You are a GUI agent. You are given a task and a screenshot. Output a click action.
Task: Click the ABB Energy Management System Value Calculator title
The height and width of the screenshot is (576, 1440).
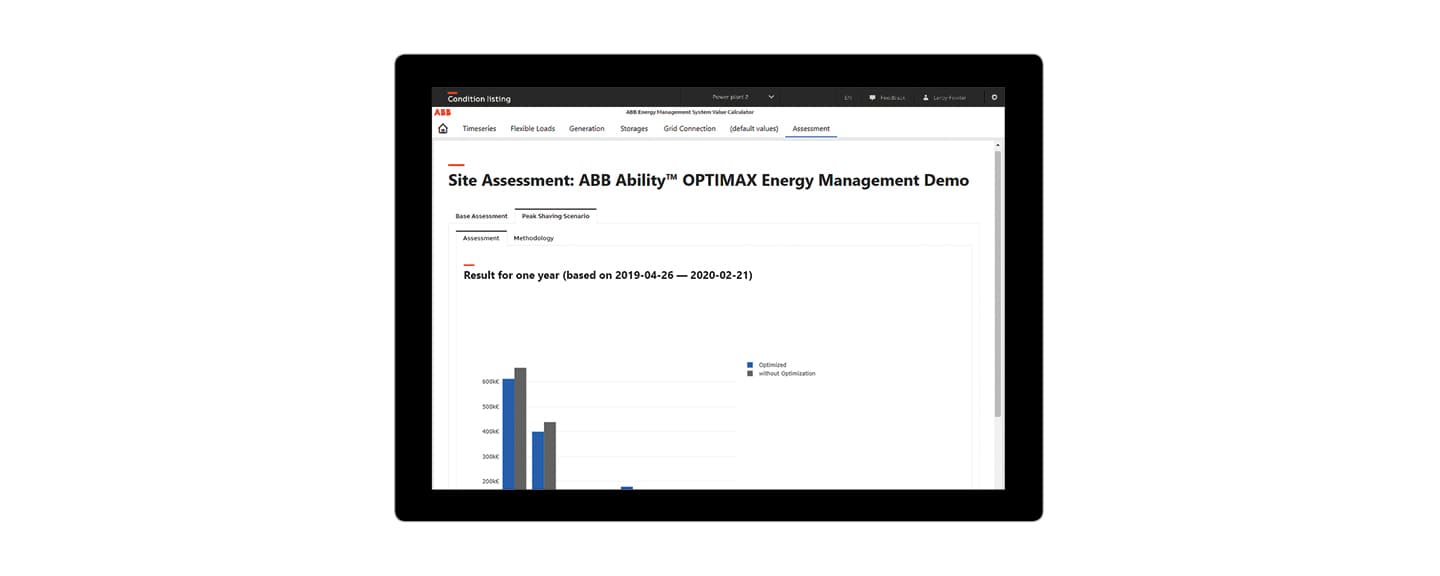tap(688, 112)
